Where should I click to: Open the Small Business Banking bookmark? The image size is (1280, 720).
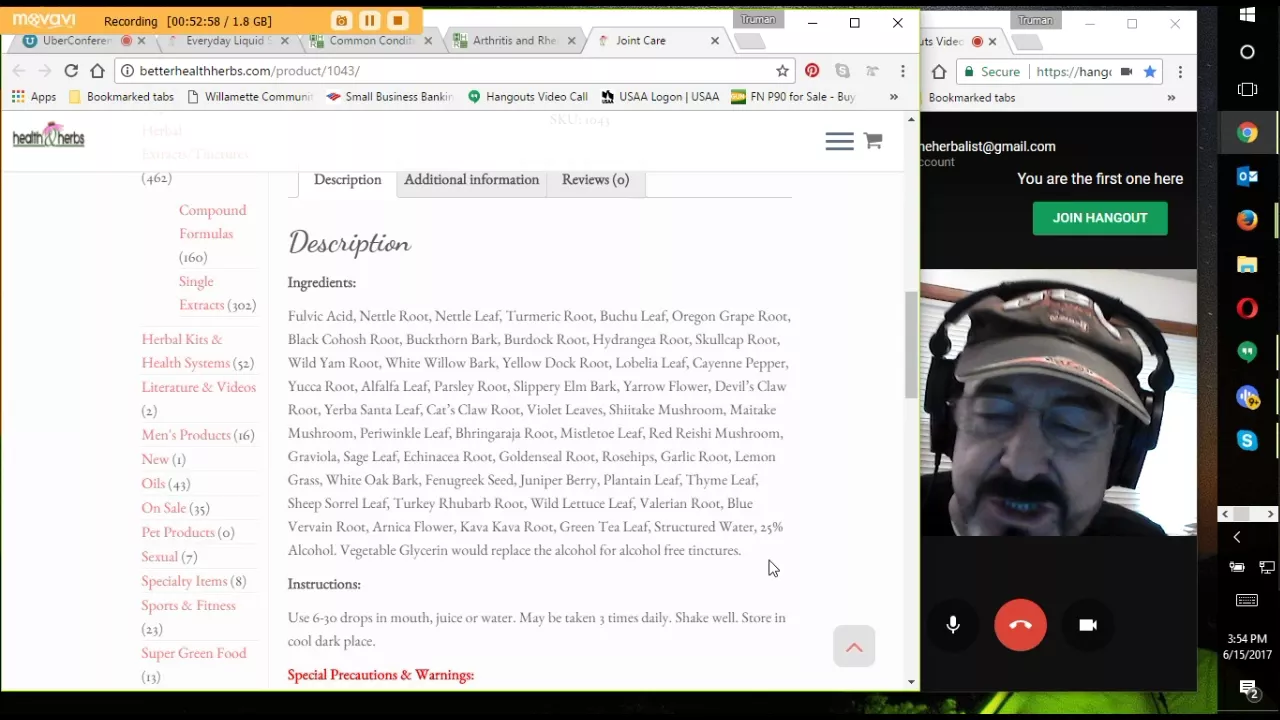point(390,97)
